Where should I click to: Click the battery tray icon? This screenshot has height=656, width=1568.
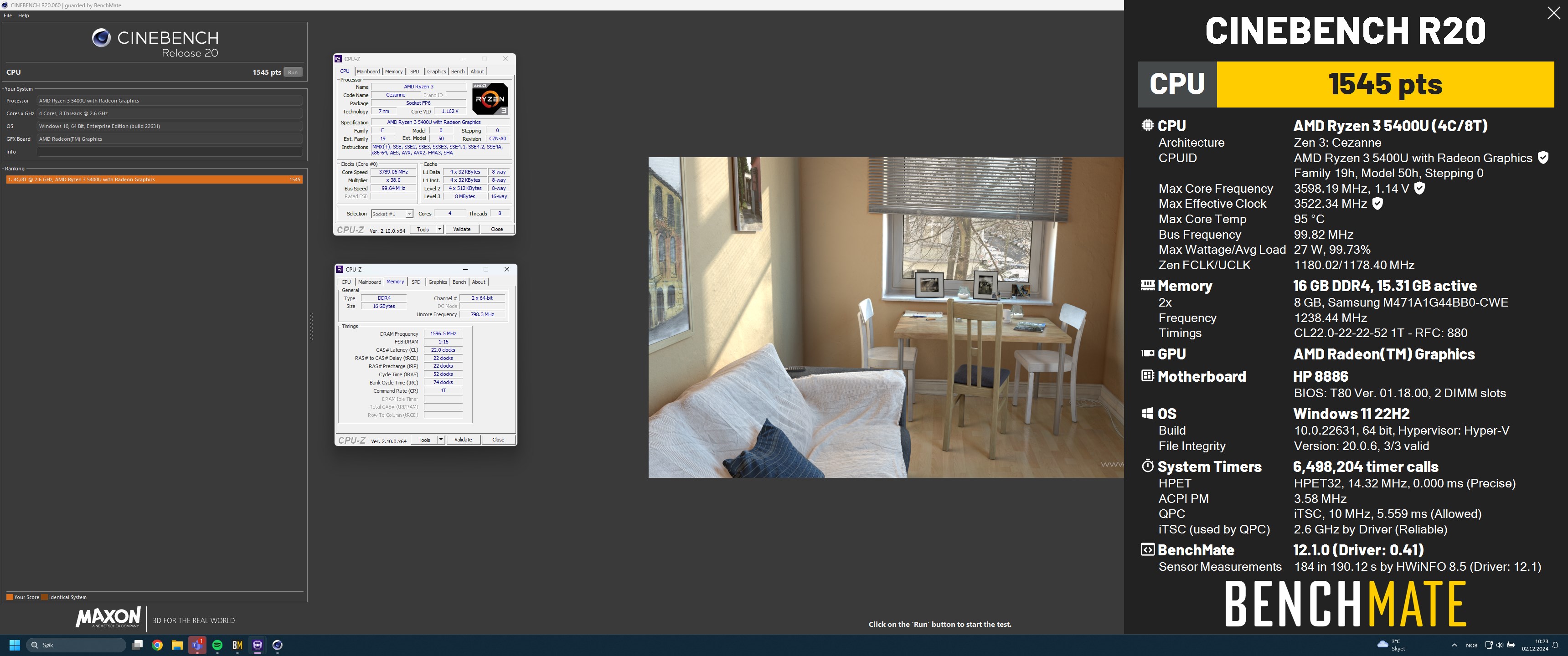point(1511,645)
